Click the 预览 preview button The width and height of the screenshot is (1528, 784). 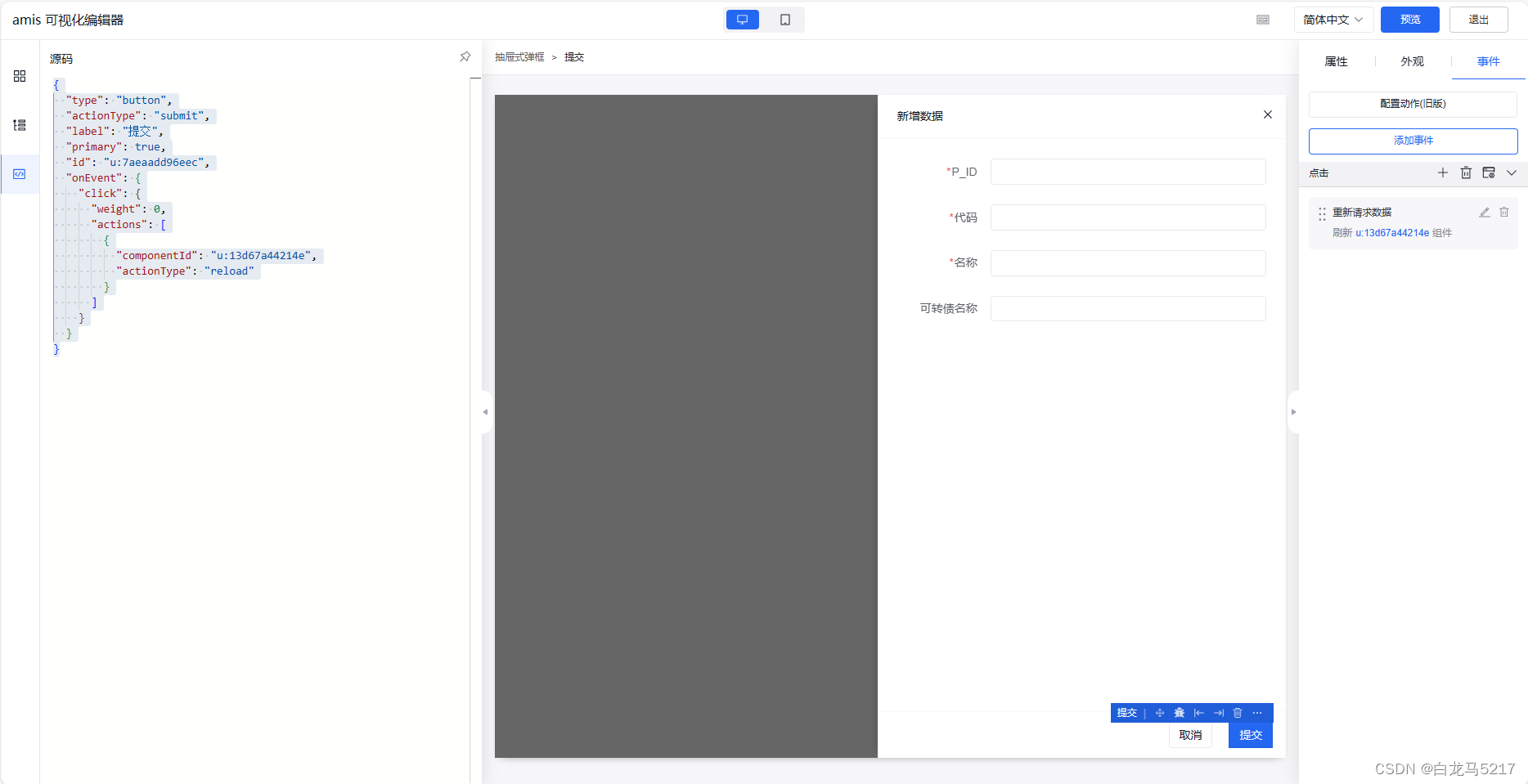(x=1410, y=20)
